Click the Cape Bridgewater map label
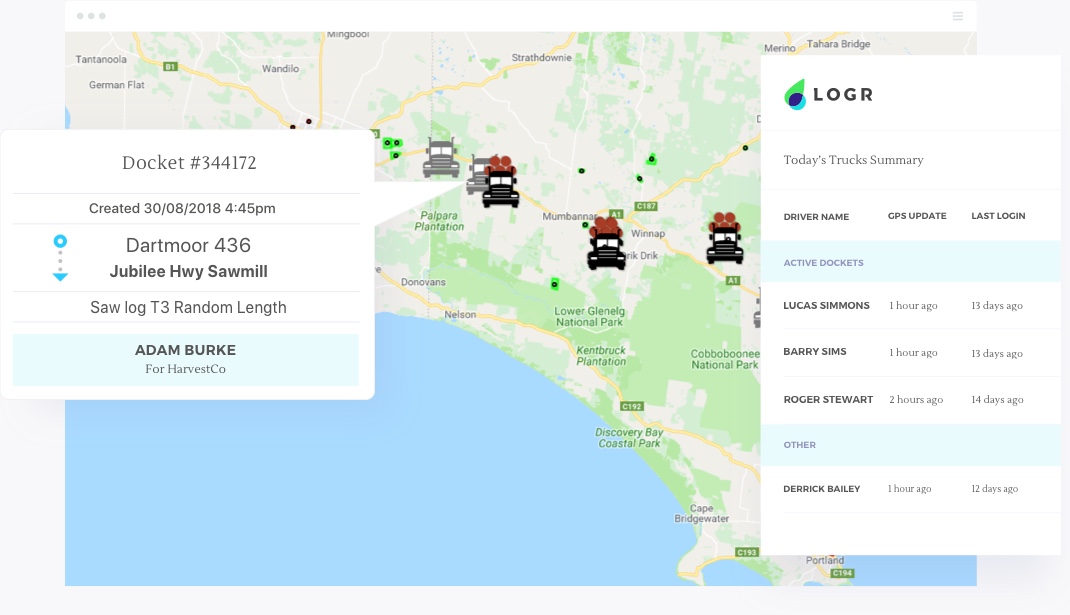 click(x=702, y=513)
